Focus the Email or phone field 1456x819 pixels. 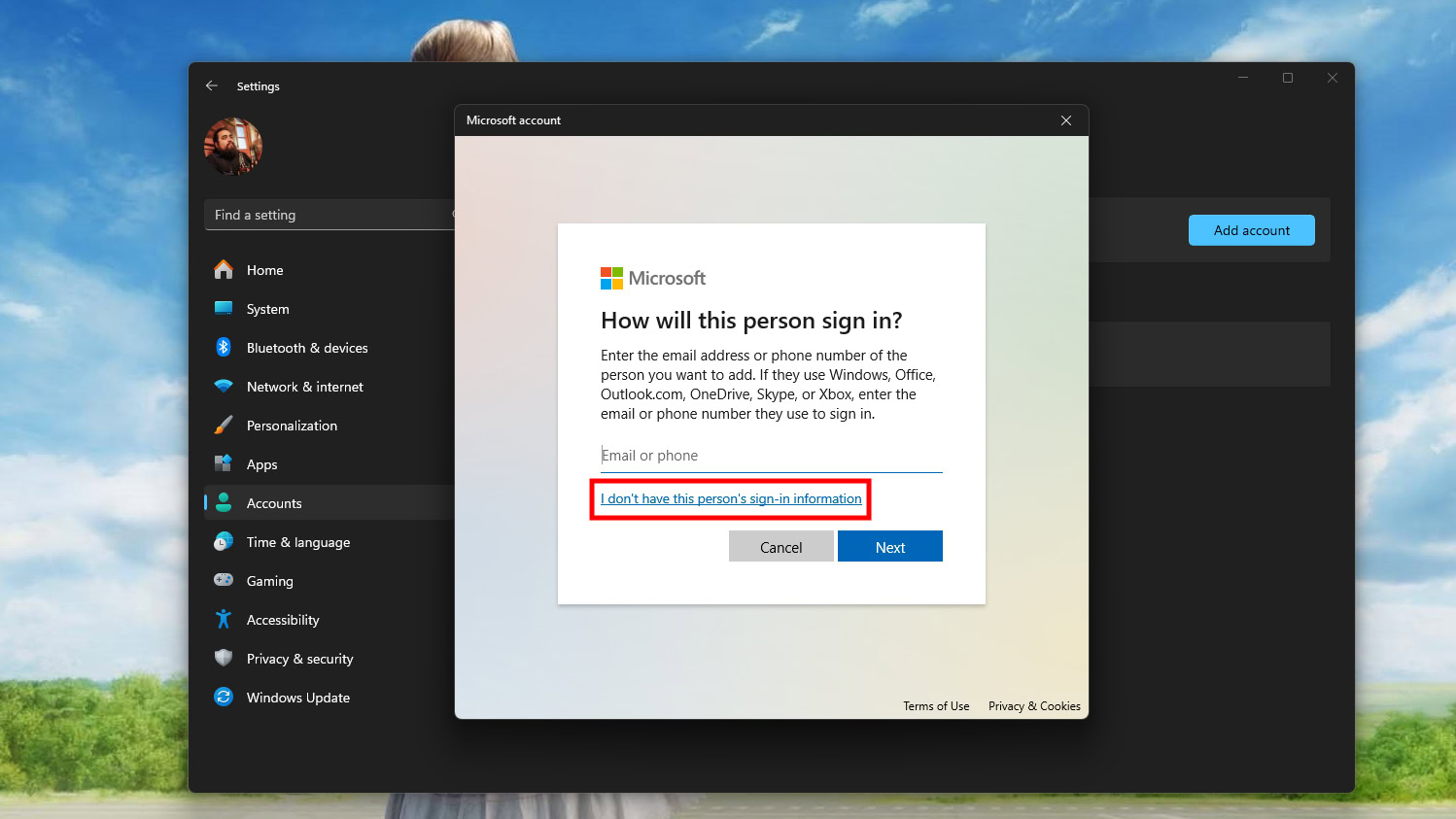(x=771, y=456)
